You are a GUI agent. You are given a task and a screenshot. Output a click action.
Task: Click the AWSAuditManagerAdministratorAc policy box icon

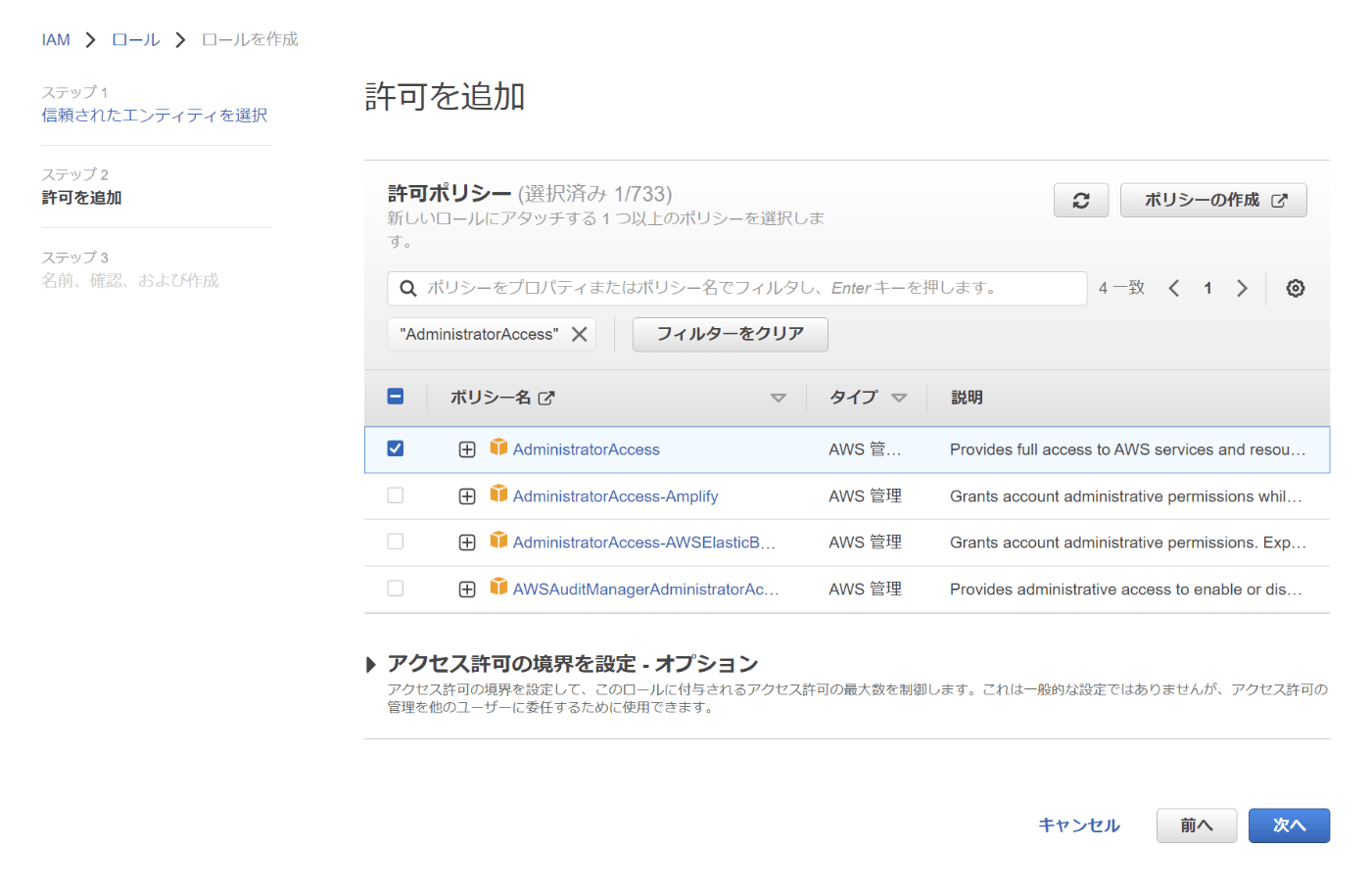click(498, 588)
